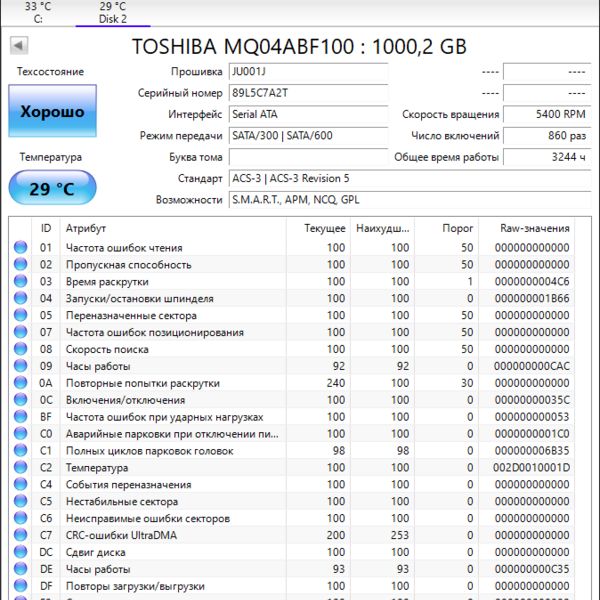600x600 pixels.
Task: Click raw value 000000000C35
Action: [532, 569]
